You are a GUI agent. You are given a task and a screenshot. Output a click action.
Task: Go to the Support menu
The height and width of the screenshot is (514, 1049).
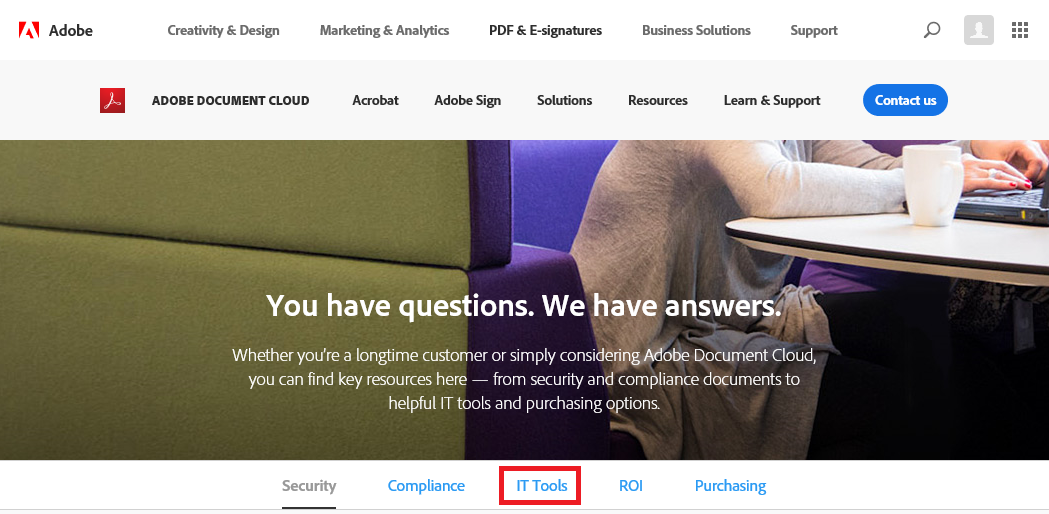(813, 30)
